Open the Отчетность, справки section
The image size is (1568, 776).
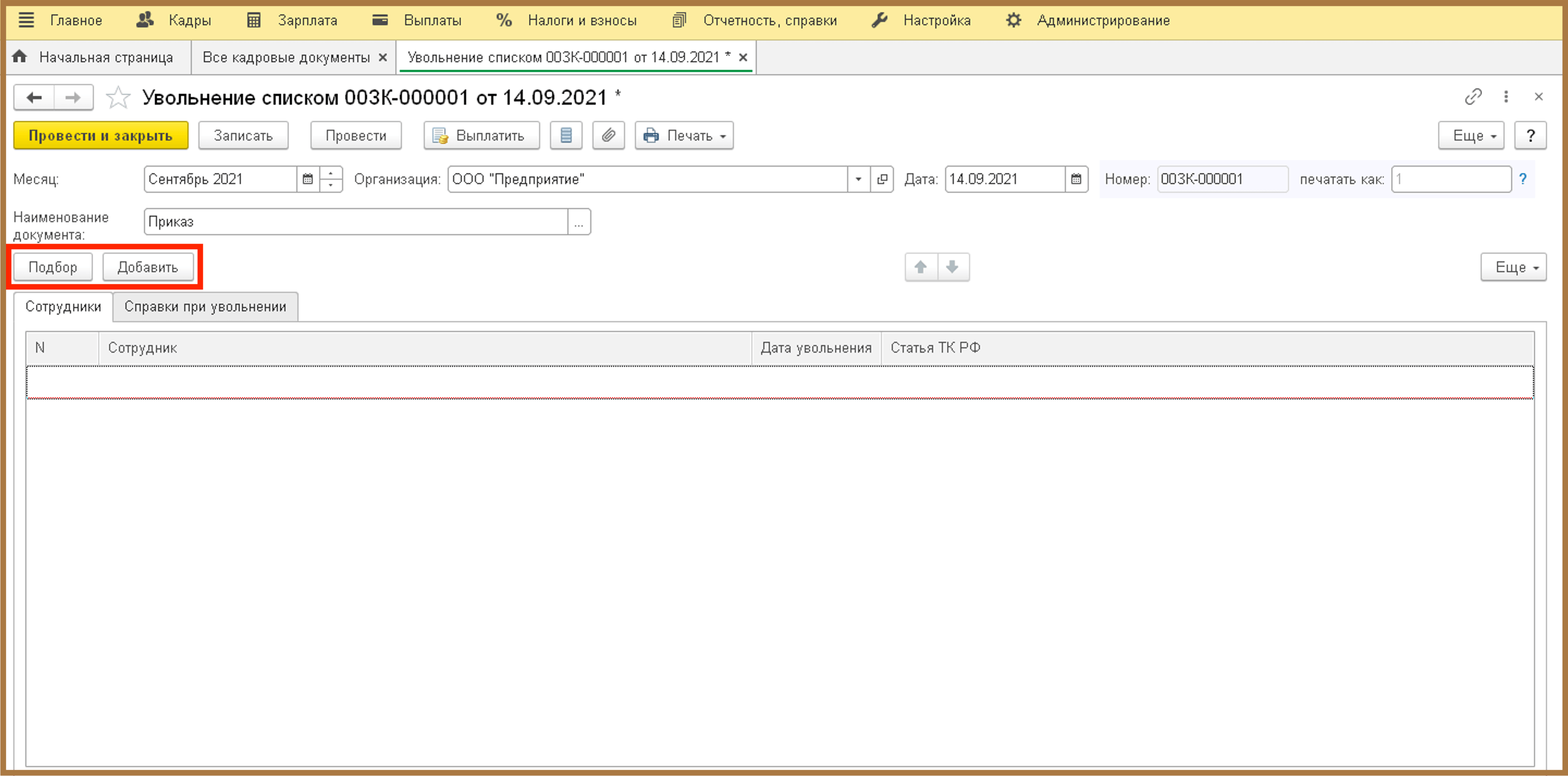click(755, 20)
